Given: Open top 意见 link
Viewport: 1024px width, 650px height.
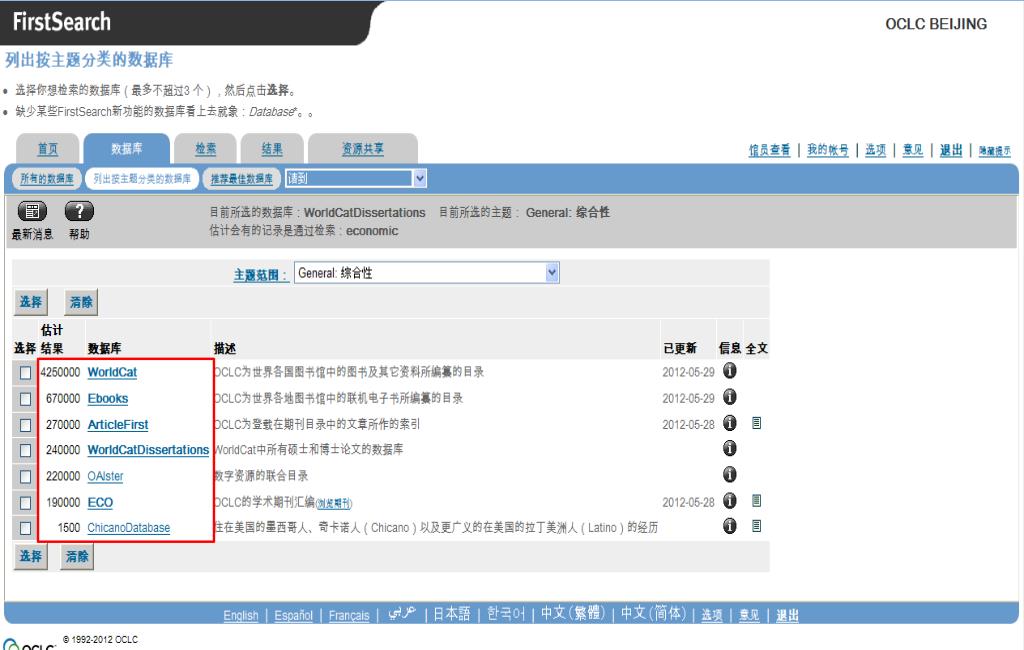Looking at the screenshot, I should [x=913, y=150].
